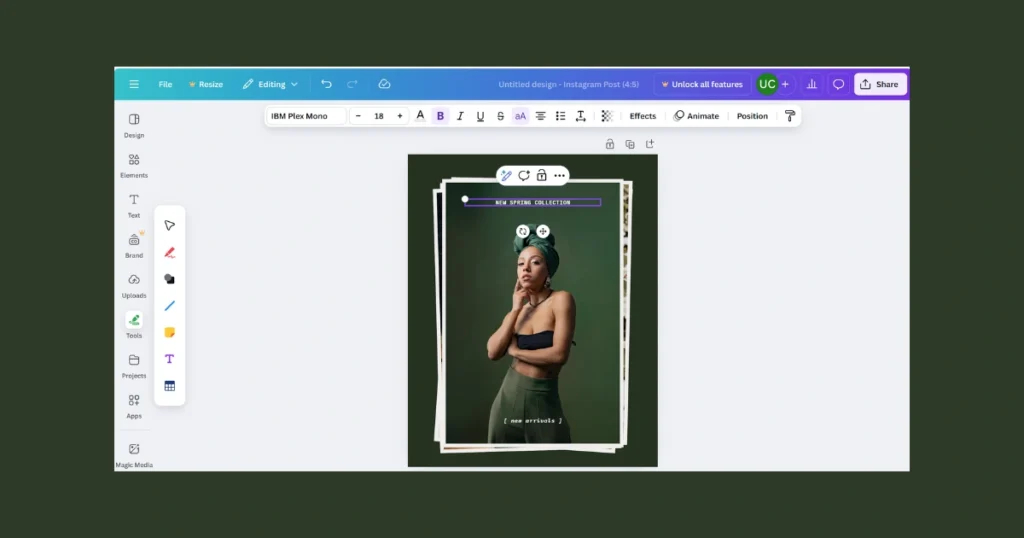
Task: Click the undo arrow
Action: 326,84
